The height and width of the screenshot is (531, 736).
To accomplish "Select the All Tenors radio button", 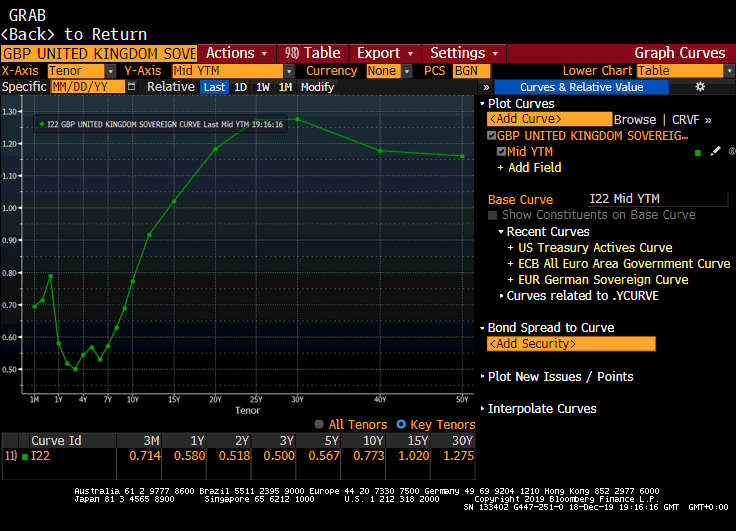I will coord(320,425).
